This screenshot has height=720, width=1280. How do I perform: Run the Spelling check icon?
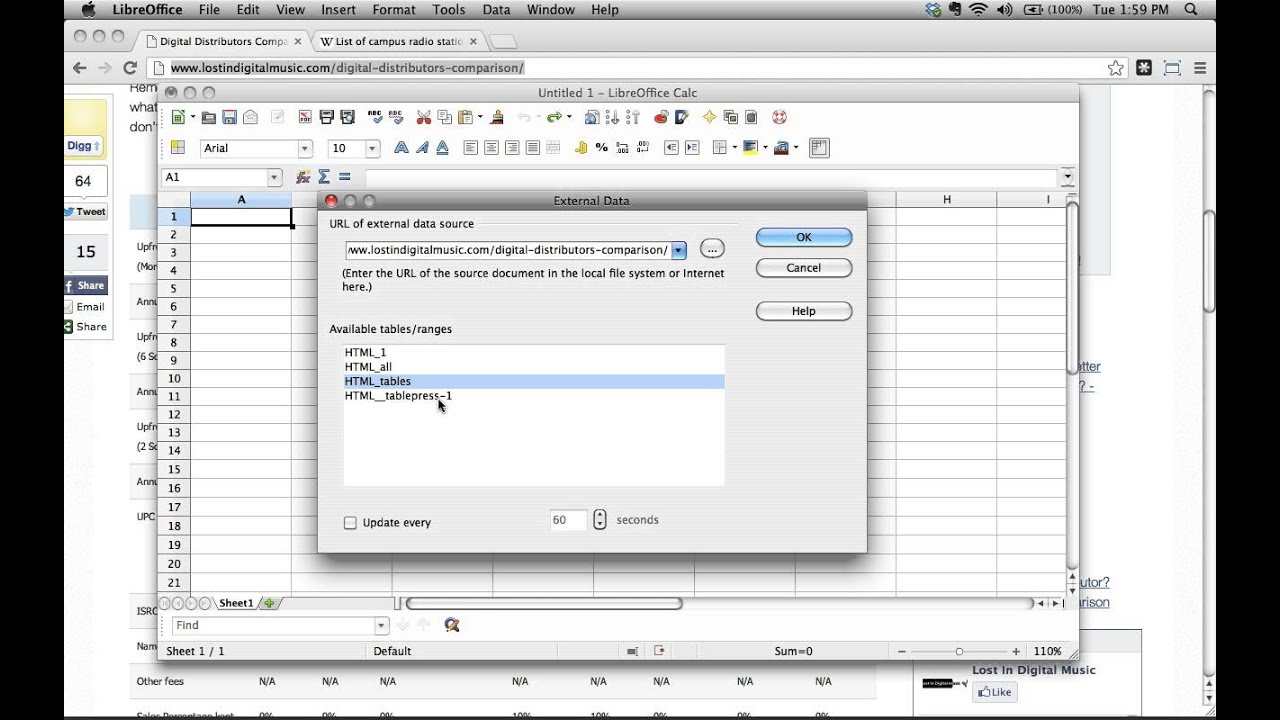[x=375, y=117]
